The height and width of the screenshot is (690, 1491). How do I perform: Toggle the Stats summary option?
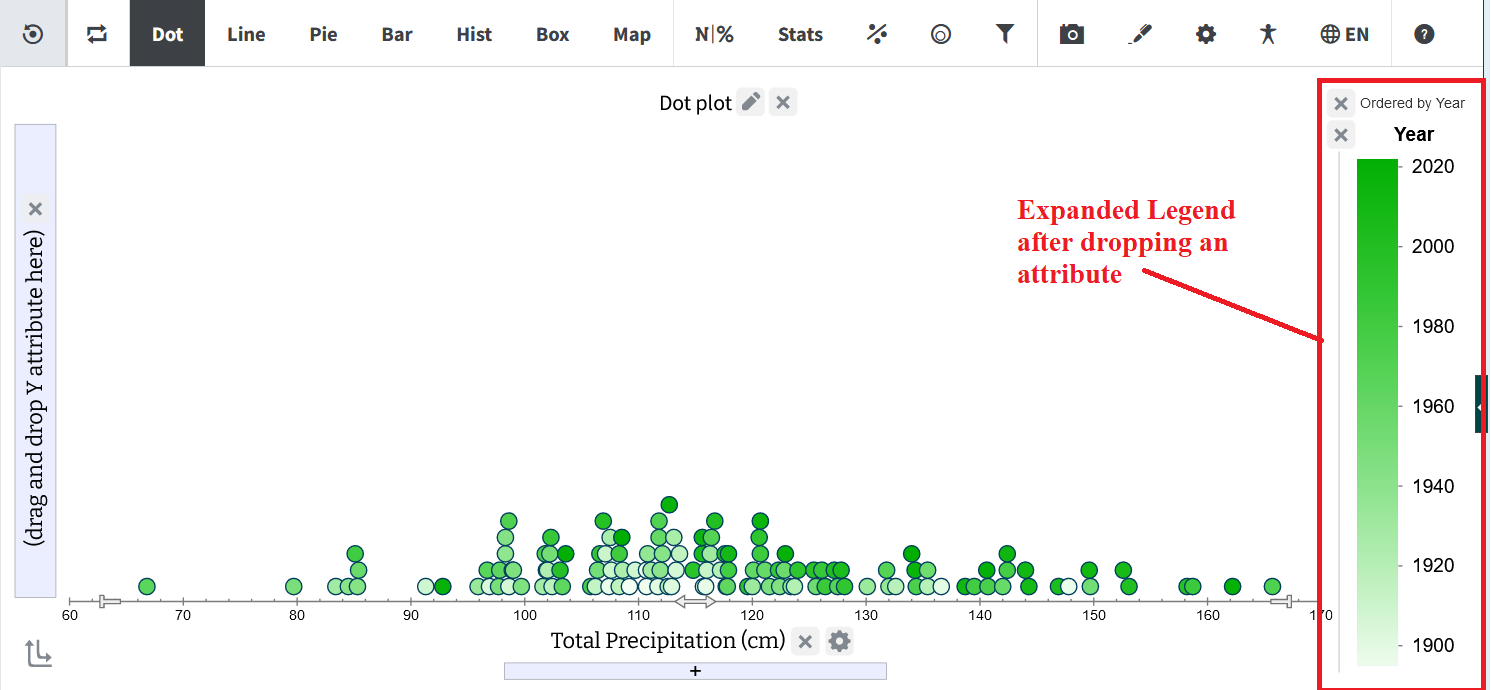click(x=800, y=34)
